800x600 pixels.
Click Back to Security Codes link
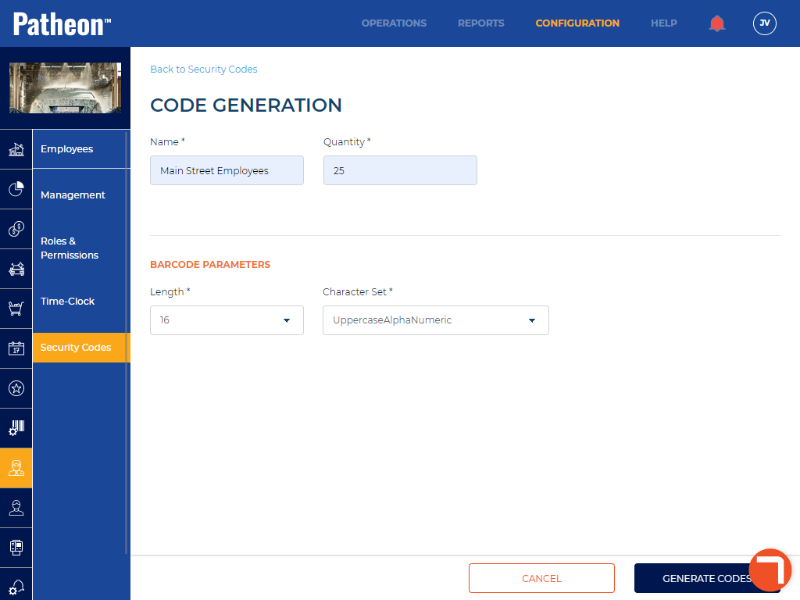point(204,69)
